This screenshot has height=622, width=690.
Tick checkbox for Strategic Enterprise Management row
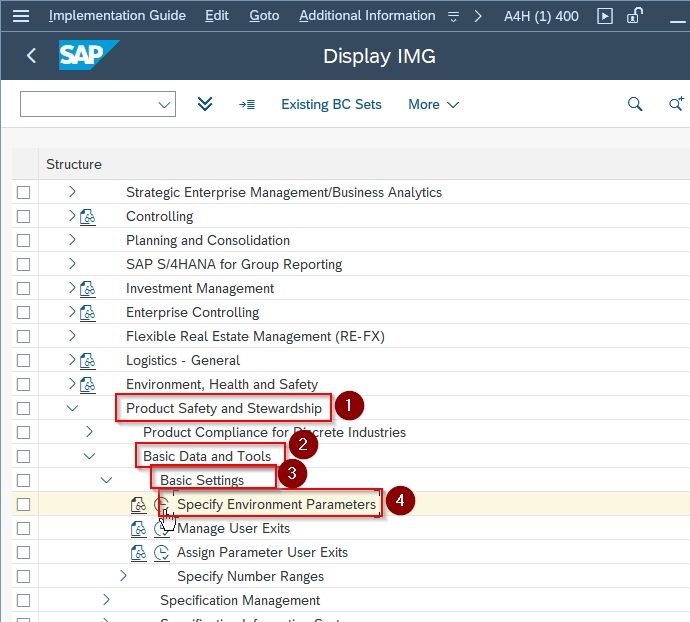point(23,192)
